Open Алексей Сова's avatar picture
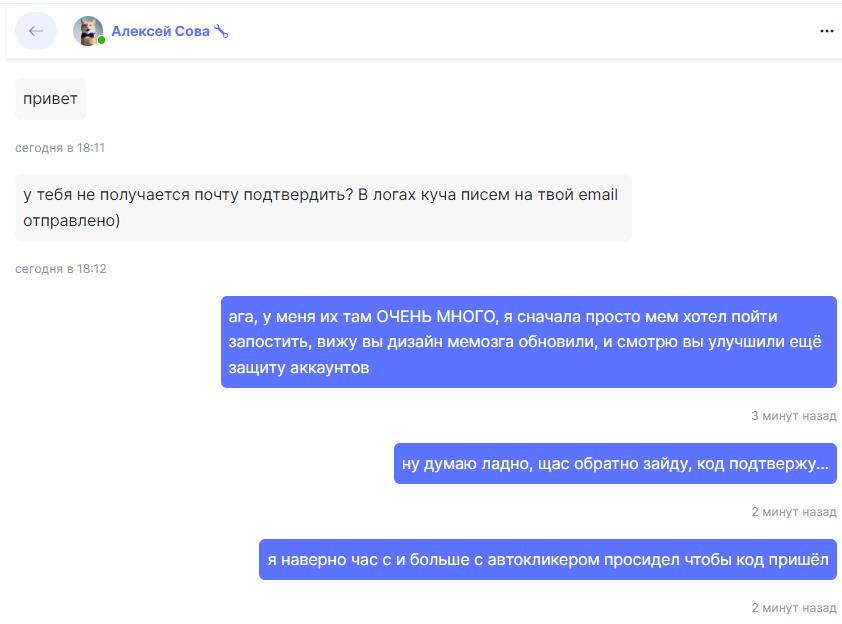 point(88,31)
